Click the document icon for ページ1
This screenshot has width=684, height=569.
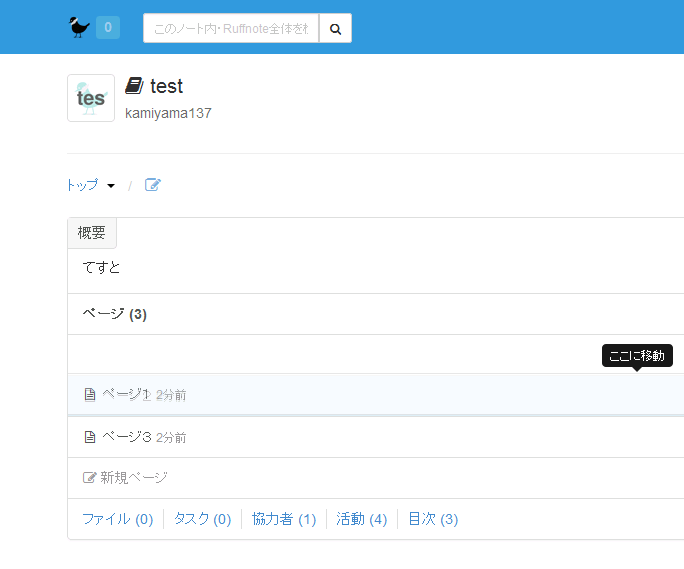tap(90, 395)
